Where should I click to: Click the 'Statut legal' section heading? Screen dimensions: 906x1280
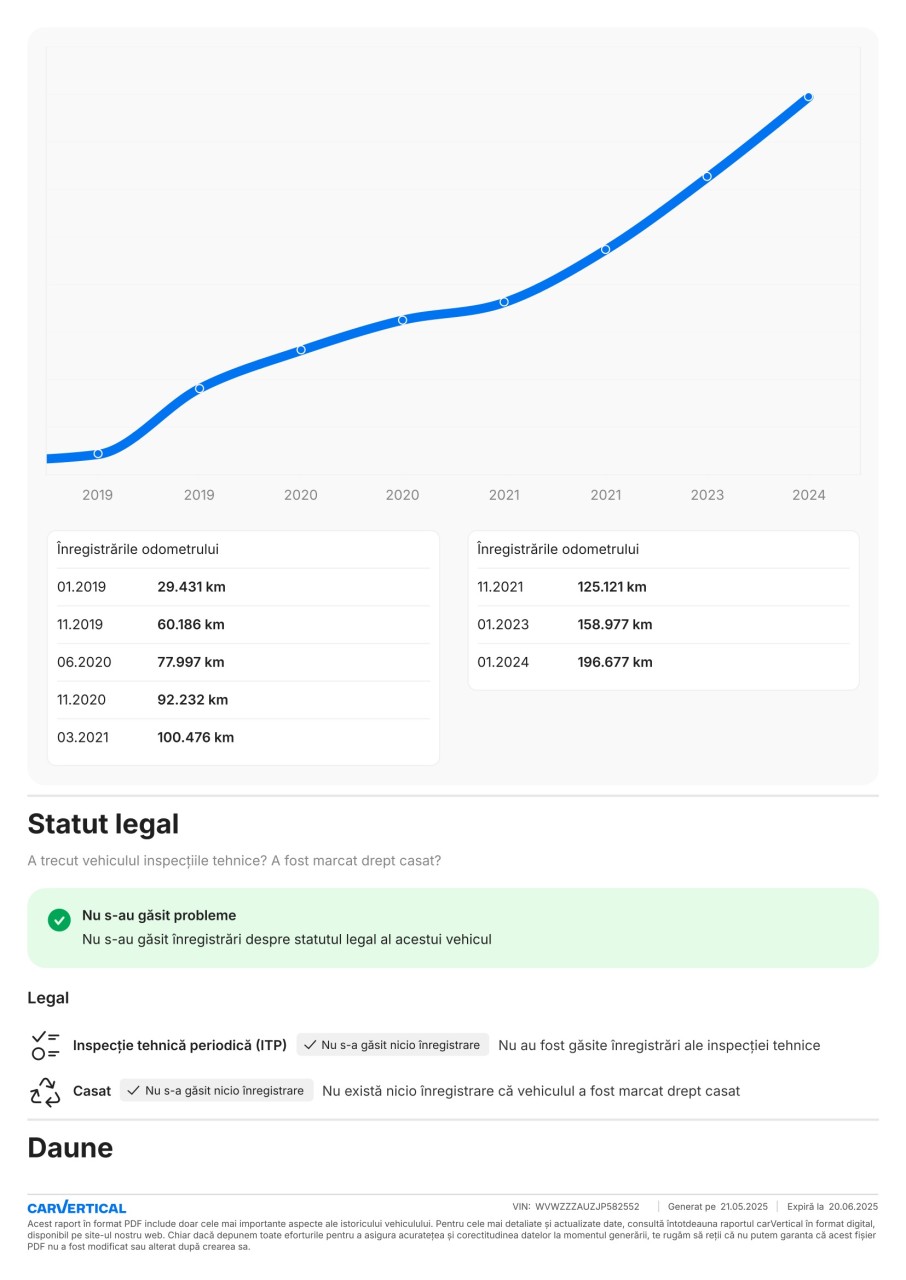(x=103, y=825)
